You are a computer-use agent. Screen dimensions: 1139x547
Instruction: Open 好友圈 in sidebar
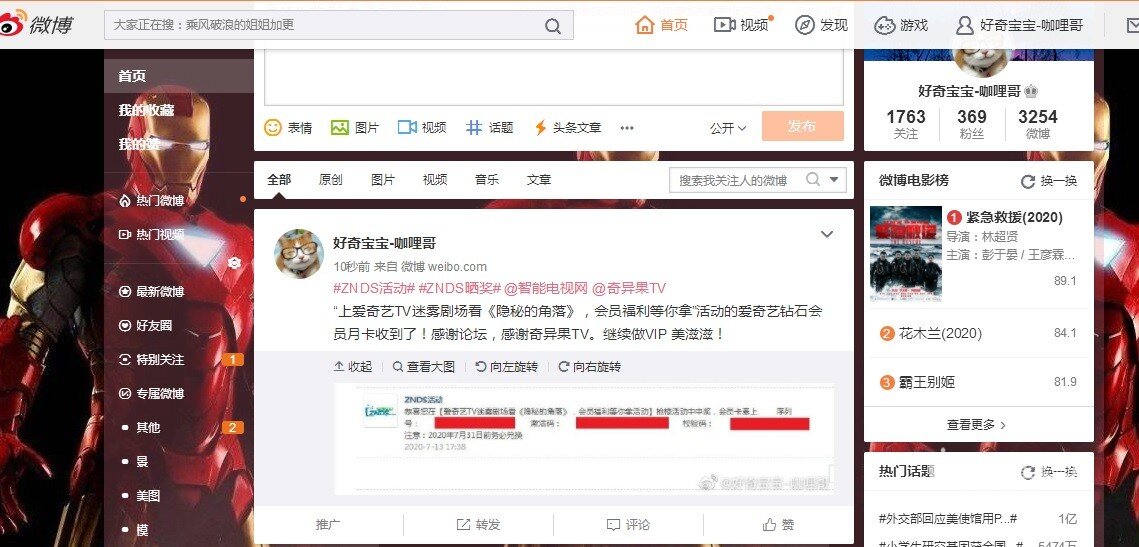(147, 325)
